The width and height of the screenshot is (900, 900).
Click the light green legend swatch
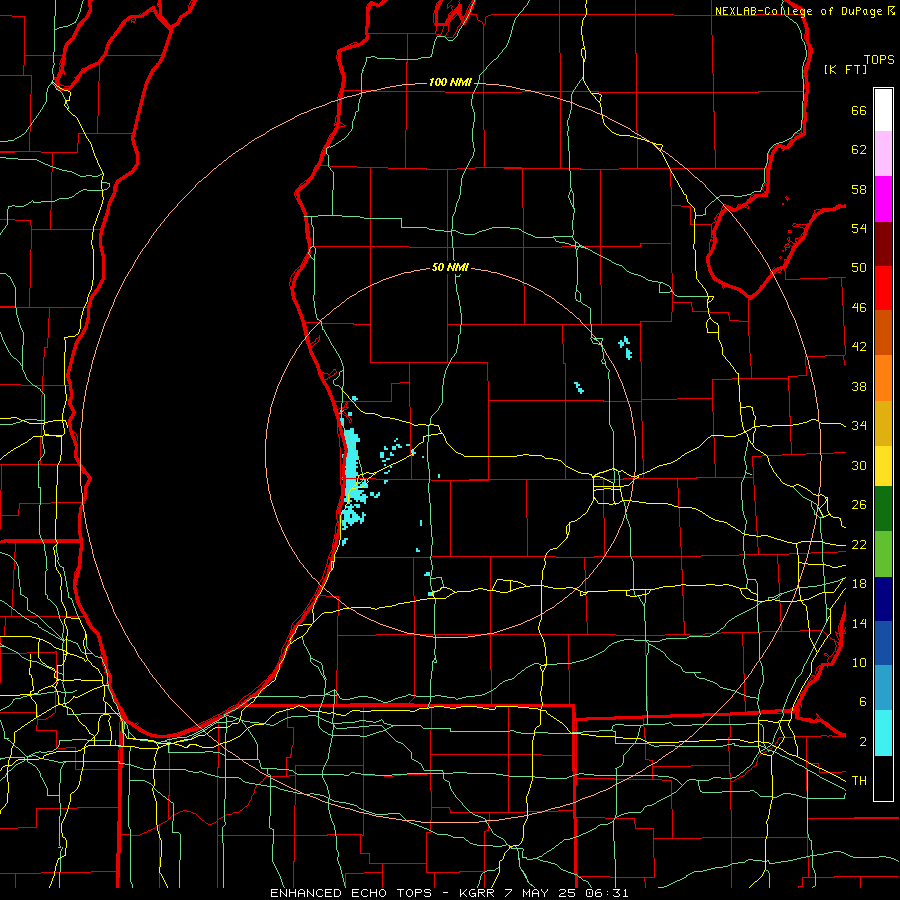click(x=883, y=554)
